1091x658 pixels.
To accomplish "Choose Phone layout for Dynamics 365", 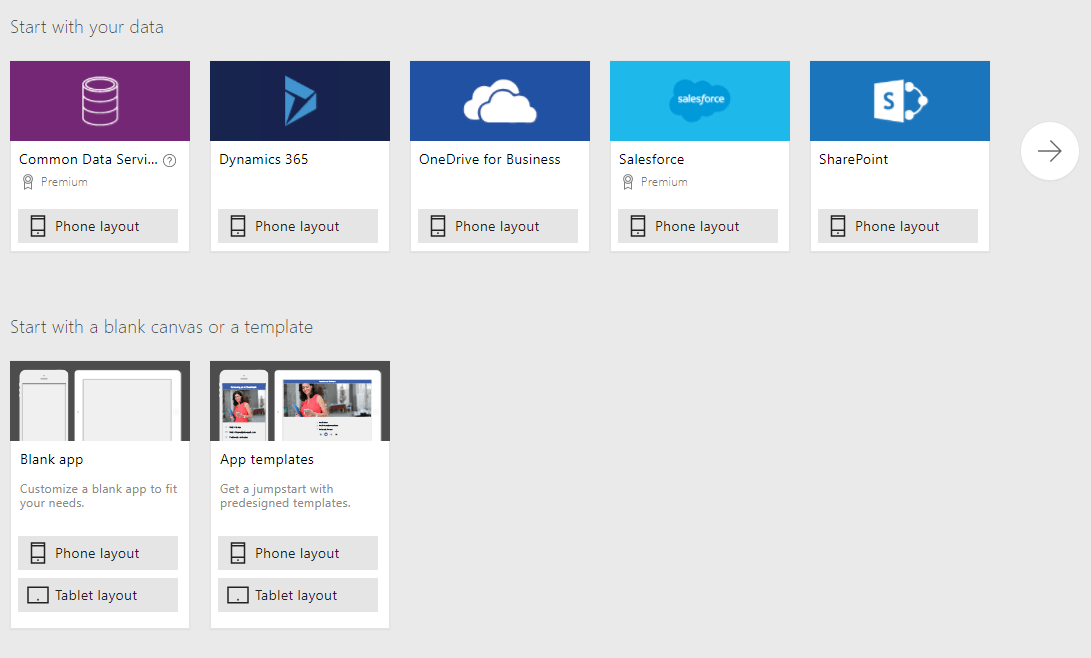I will [x=298, y=226].
